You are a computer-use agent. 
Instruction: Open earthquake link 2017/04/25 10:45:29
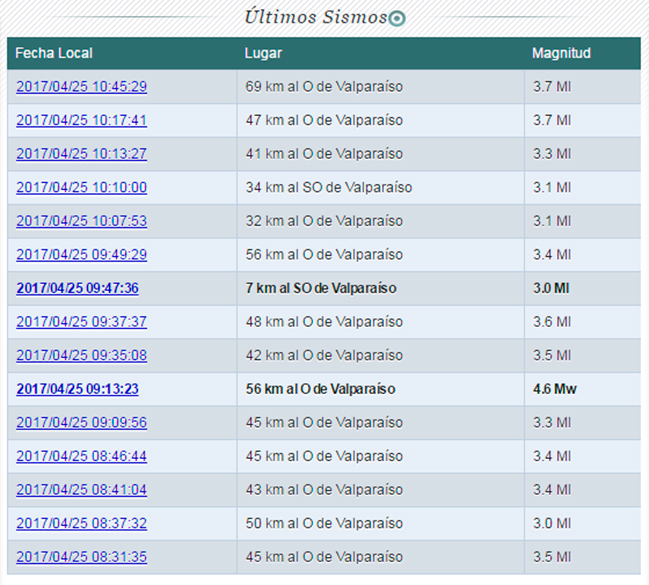[x=81, y=87]
